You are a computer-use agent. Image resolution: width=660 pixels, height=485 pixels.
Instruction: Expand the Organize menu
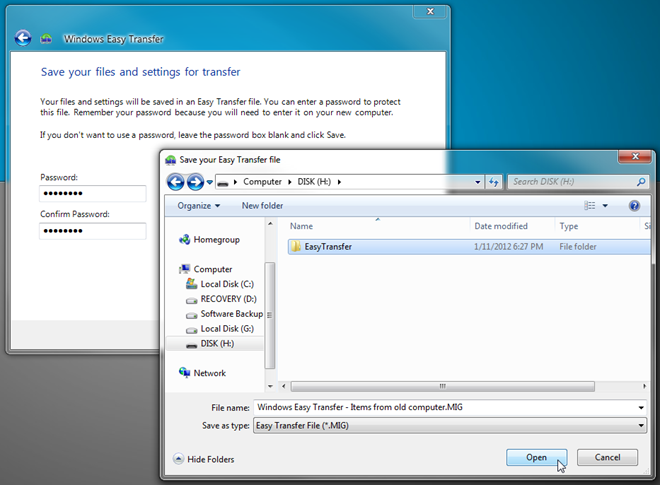point(199,205)
